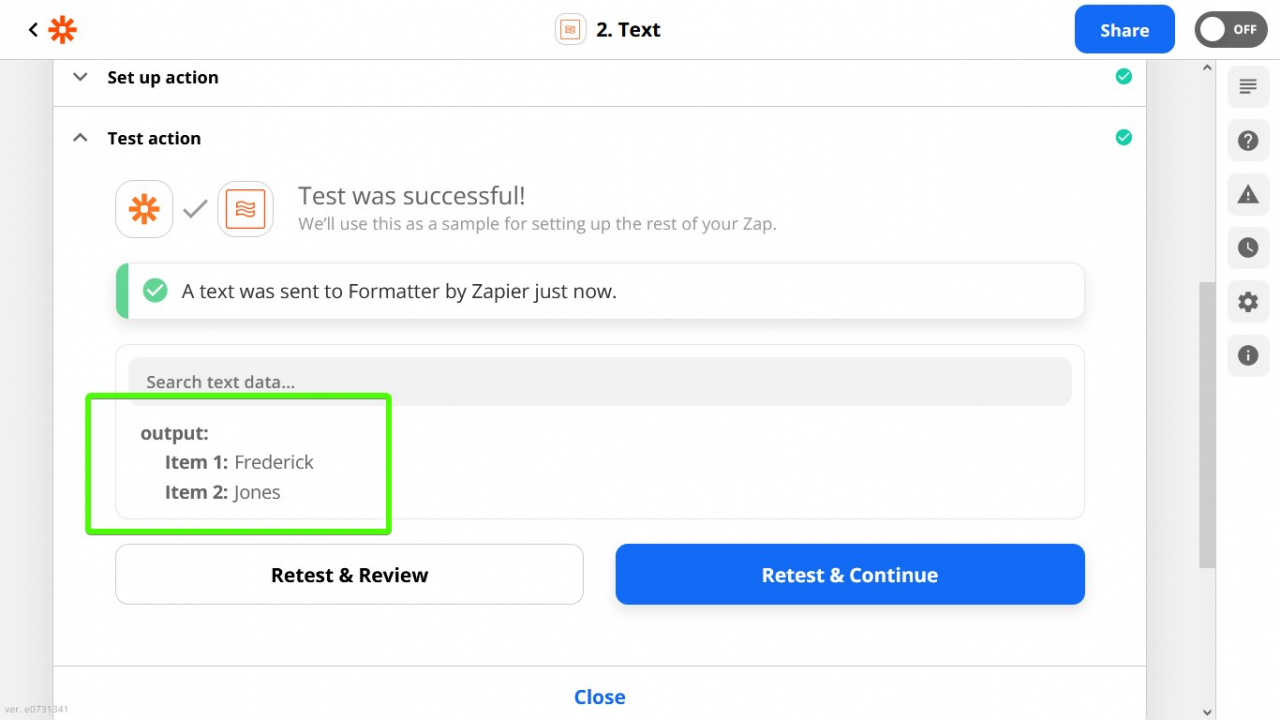Screen dimensions: 1280x720
Task: Open the info icon in the sidebar
Action: click(x=1248, y=355)
